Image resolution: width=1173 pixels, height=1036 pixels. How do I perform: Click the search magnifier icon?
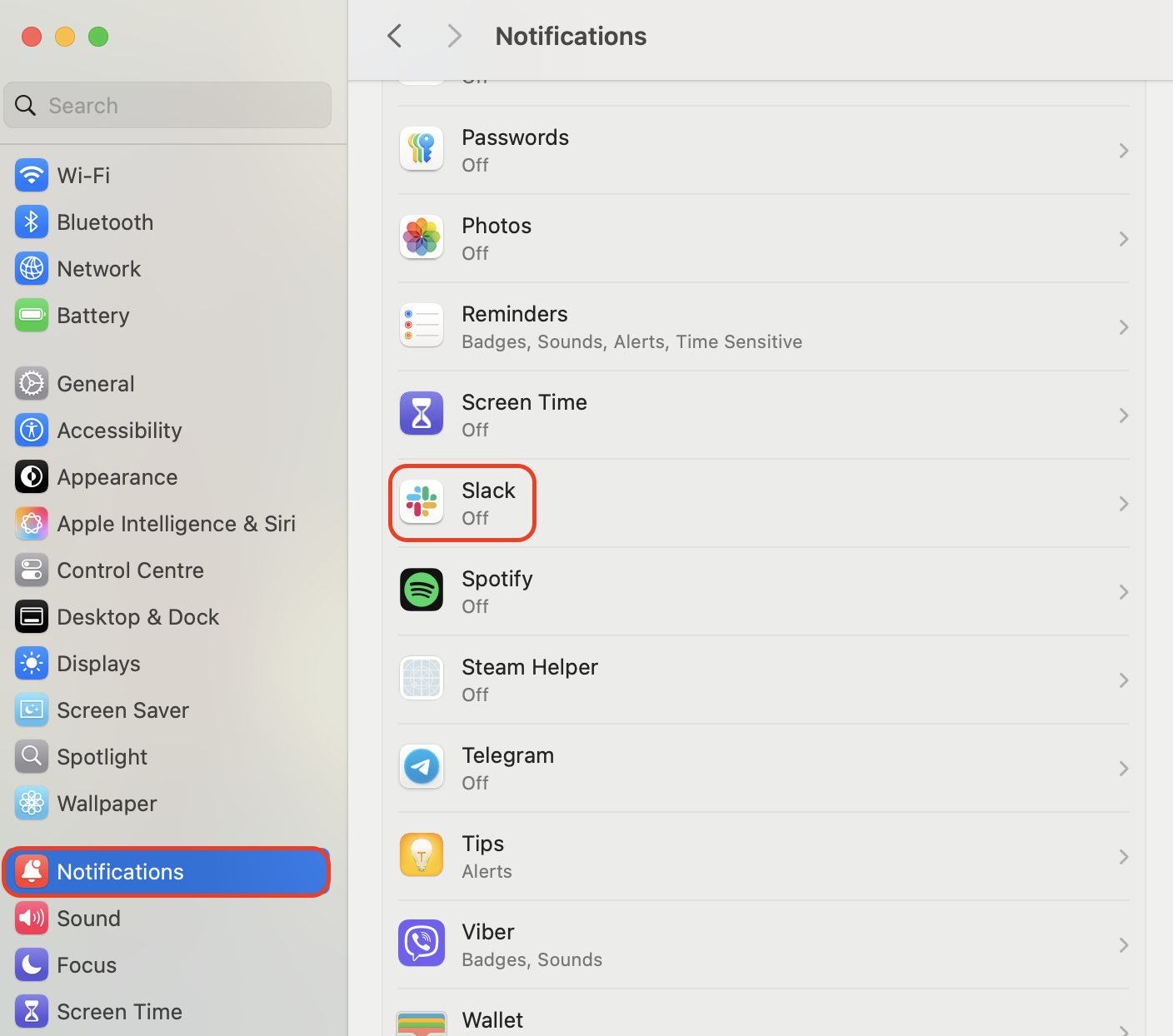[26, 106]
